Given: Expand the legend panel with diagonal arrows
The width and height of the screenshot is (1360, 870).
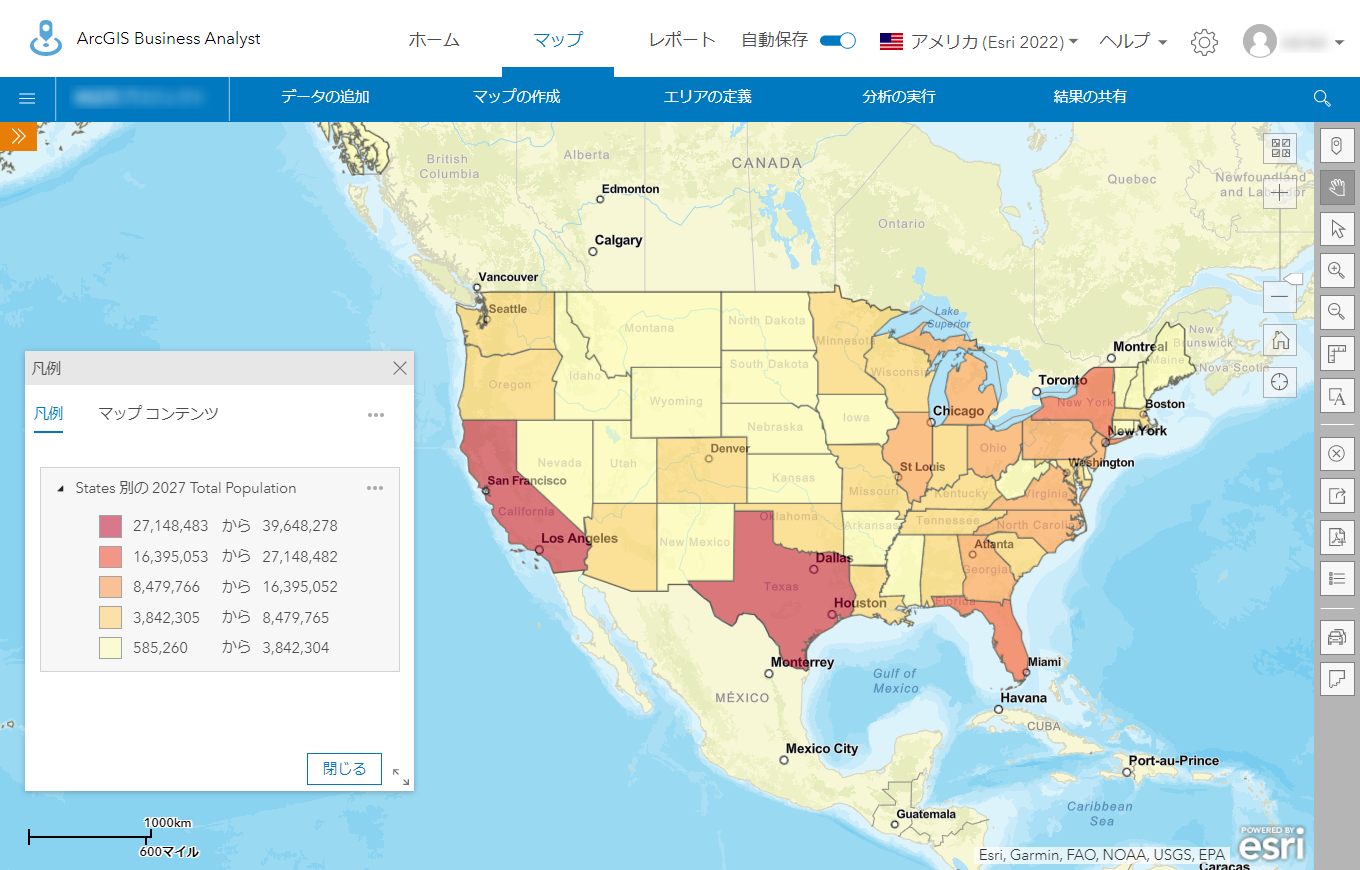Looking at the screenshot, I should 400,776.
